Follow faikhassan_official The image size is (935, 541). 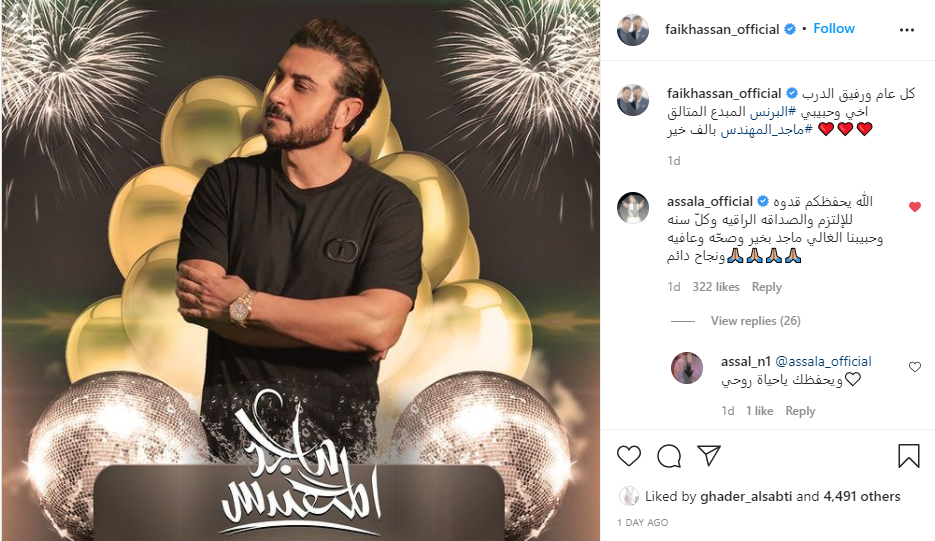[x=834, y=29]
